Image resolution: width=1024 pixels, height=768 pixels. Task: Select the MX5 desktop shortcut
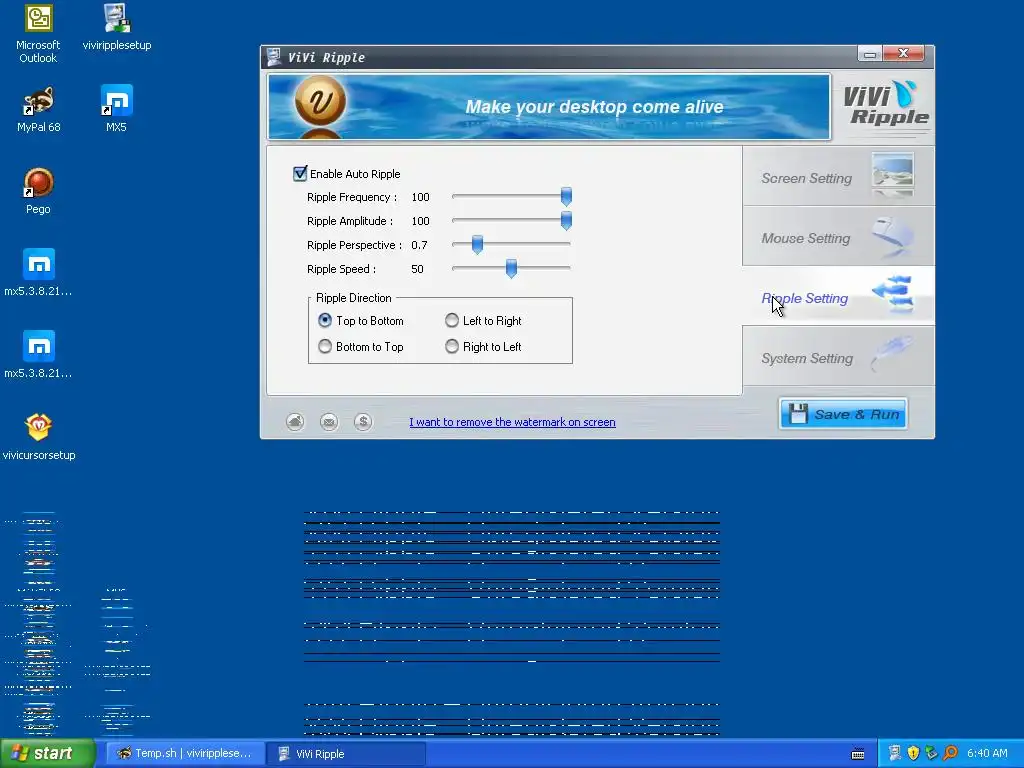(116, 110)
